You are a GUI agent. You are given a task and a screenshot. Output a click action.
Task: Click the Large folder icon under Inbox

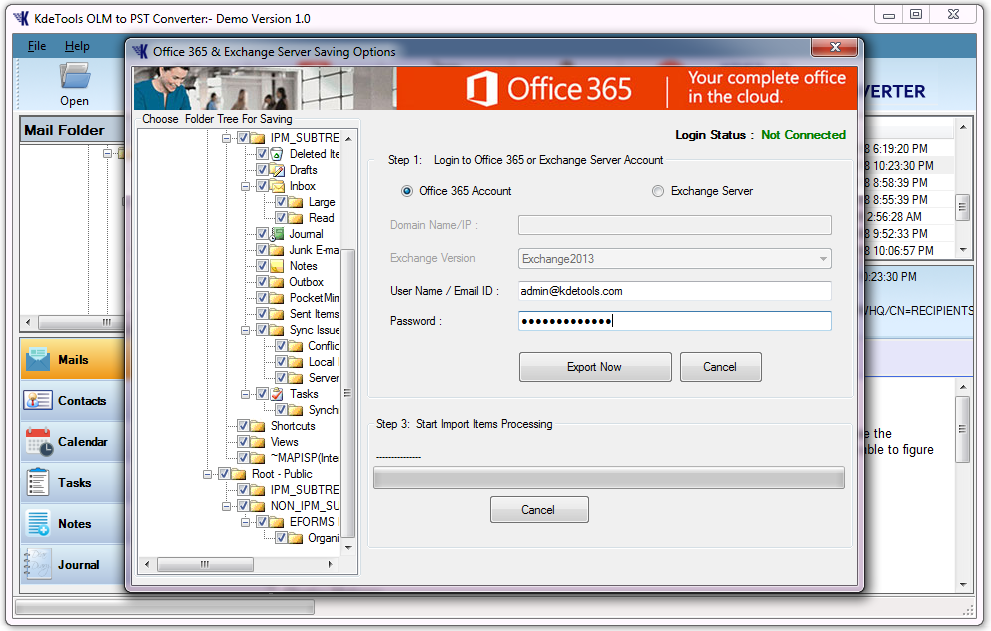(296, 202)
